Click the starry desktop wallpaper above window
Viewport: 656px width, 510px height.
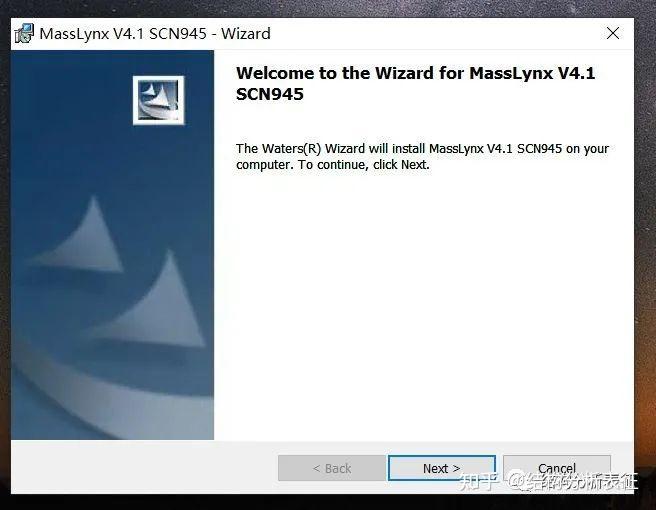point(328,8)
